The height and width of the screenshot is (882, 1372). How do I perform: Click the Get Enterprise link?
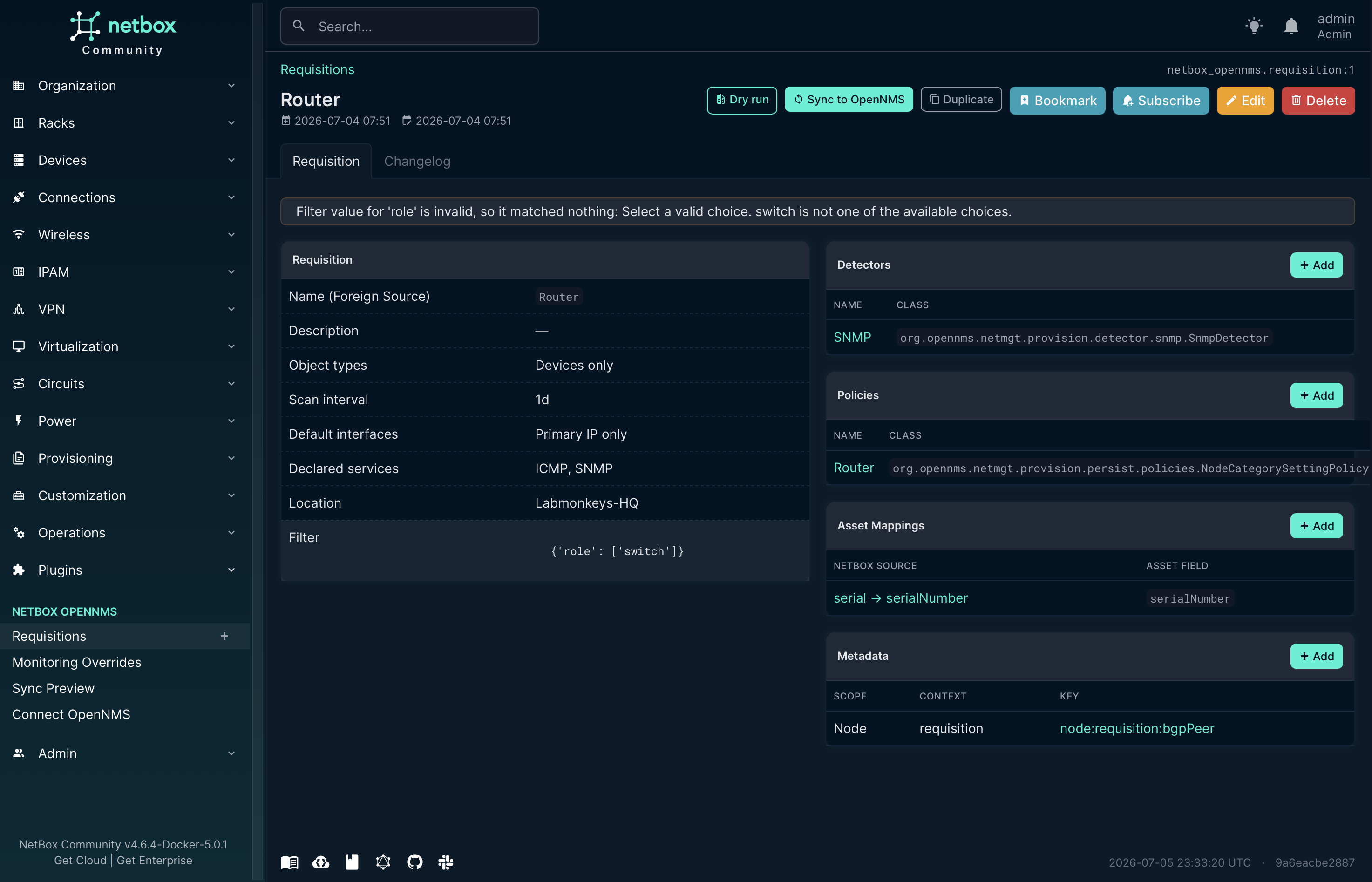(155, 860)
